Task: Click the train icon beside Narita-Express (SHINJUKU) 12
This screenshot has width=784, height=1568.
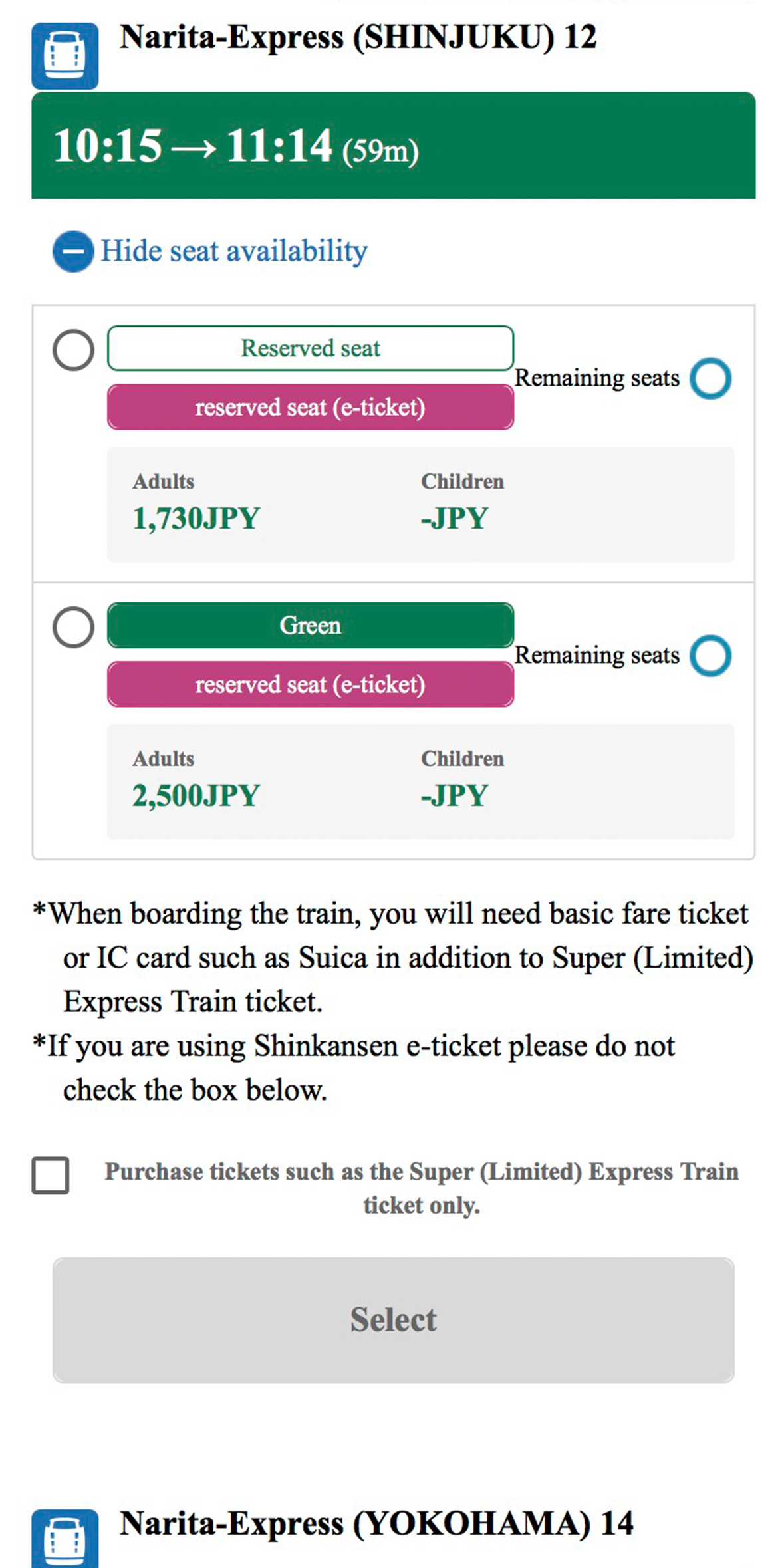Action: (65, 56)
